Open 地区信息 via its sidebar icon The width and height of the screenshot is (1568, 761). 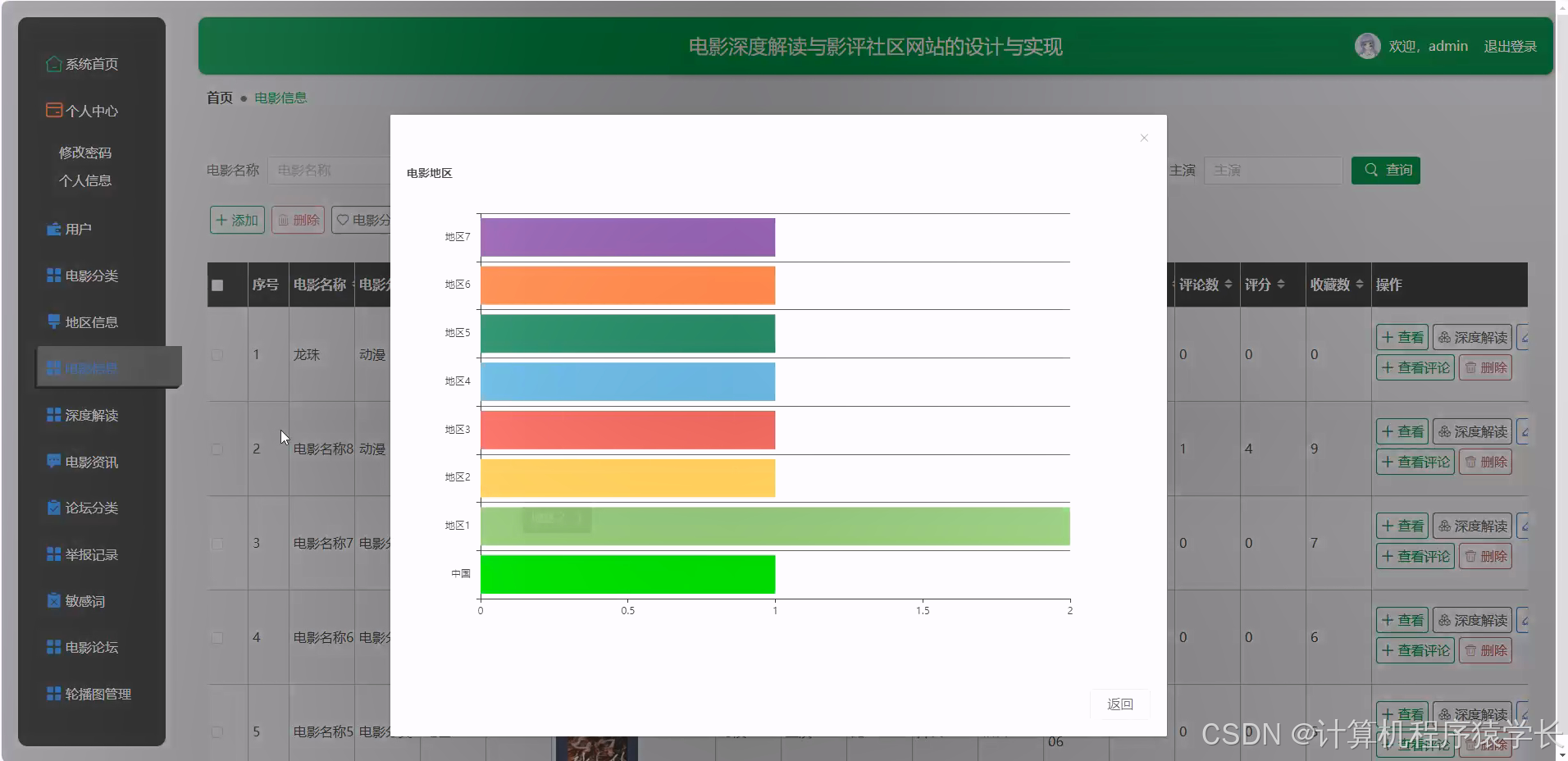52,321
